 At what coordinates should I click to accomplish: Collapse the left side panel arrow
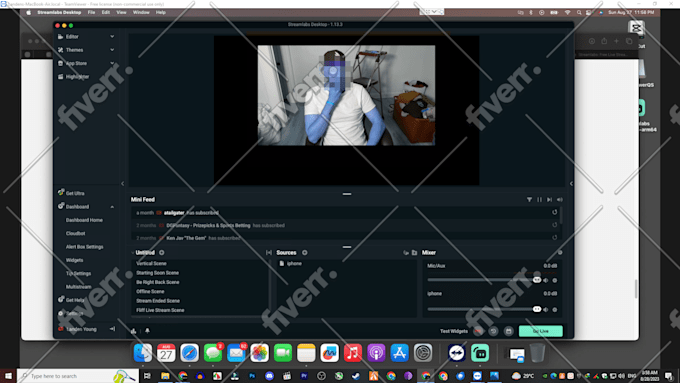(123, 183)
